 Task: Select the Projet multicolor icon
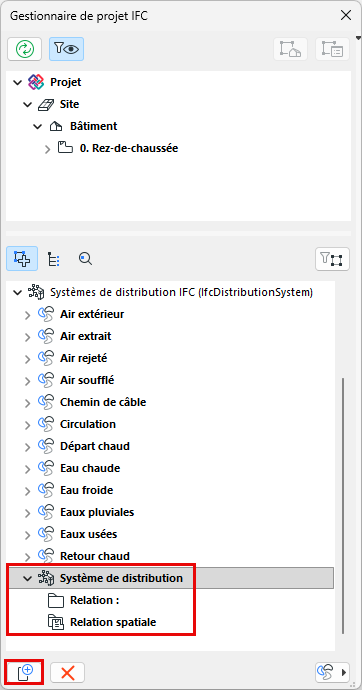36,82
